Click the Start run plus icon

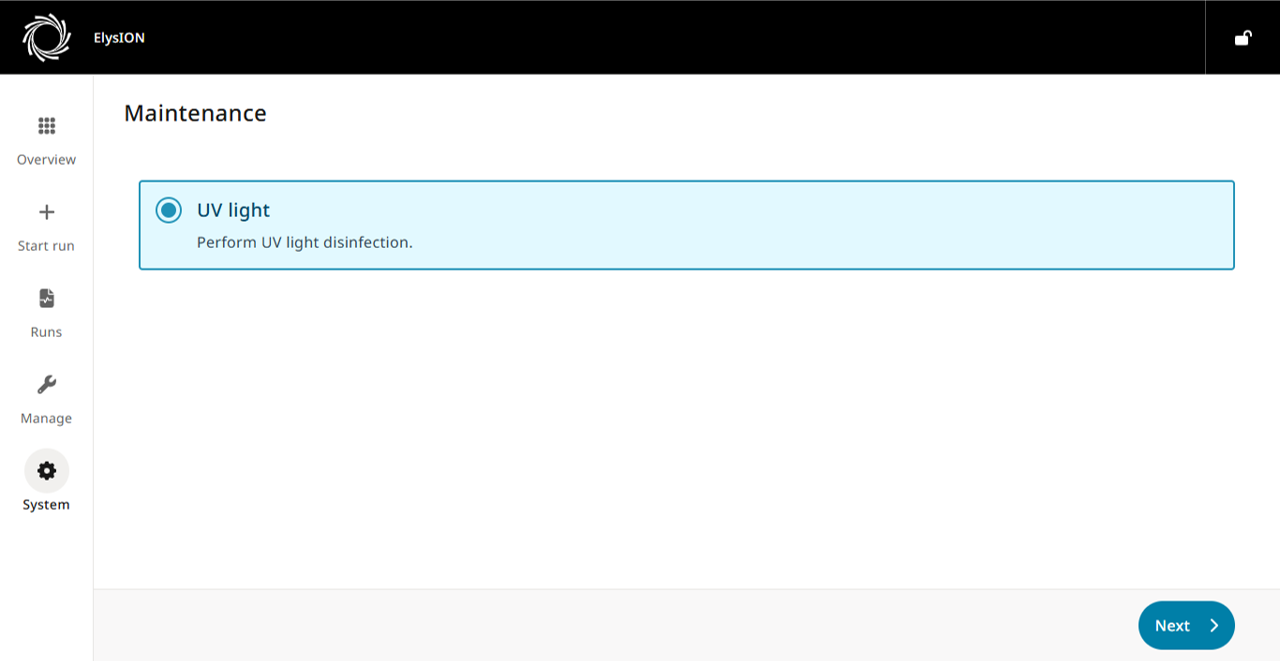click(x=47, y=212)
